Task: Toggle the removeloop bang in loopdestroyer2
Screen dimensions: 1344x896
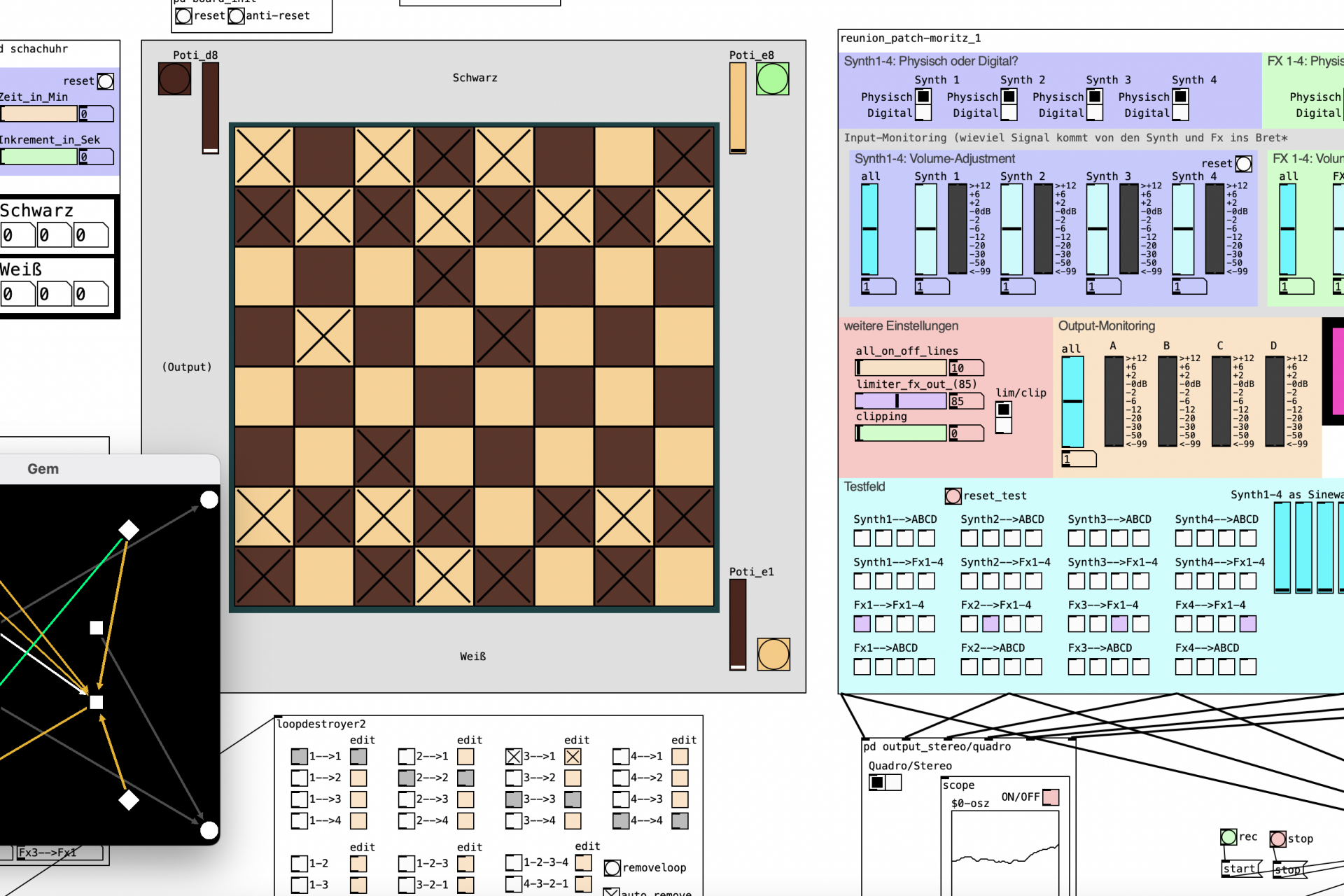Action: pyautogui.click(x=612, y=868)
